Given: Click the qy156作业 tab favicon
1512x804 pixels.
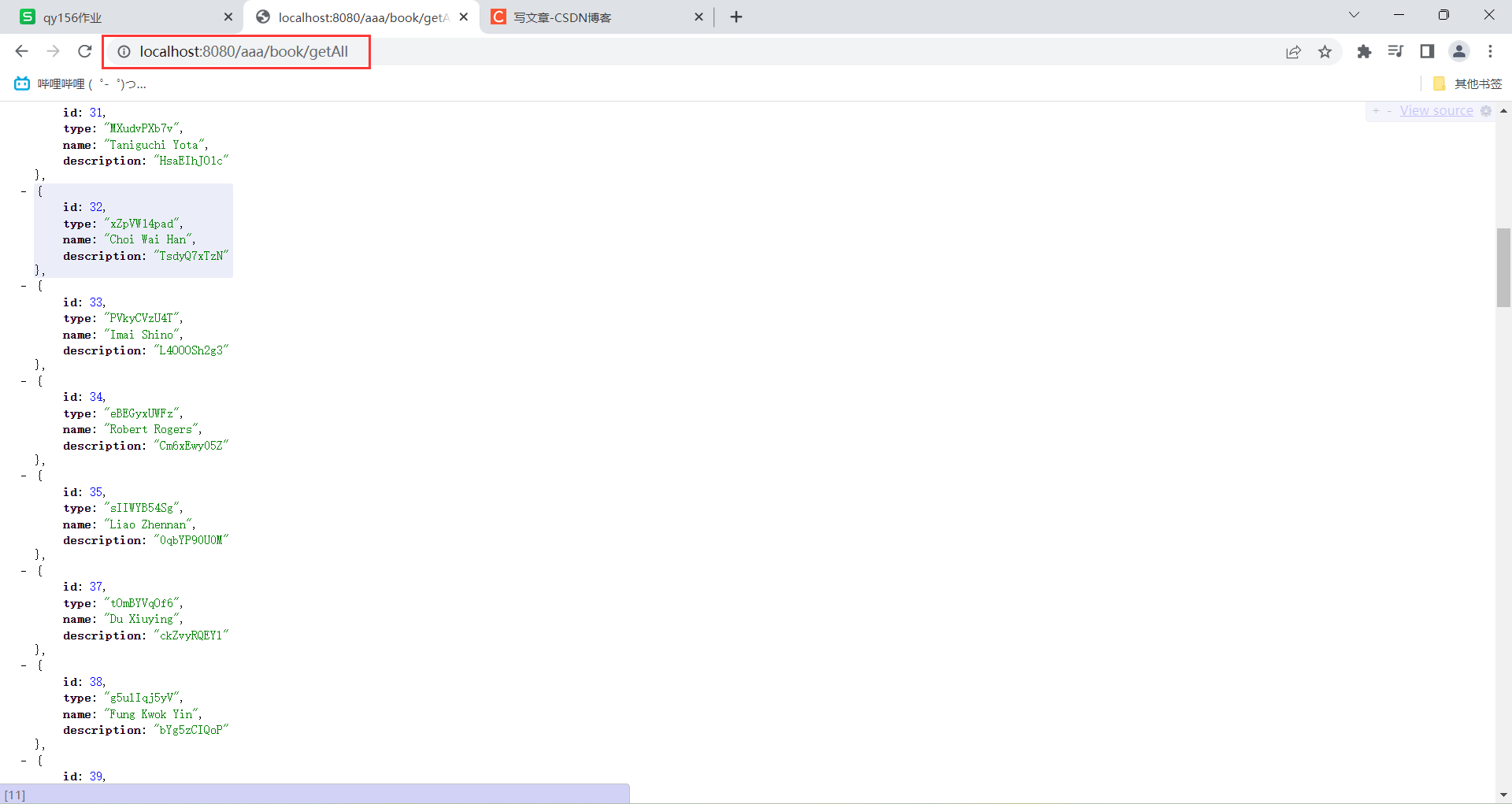Looking at the screenshot, I should [28, 17].
